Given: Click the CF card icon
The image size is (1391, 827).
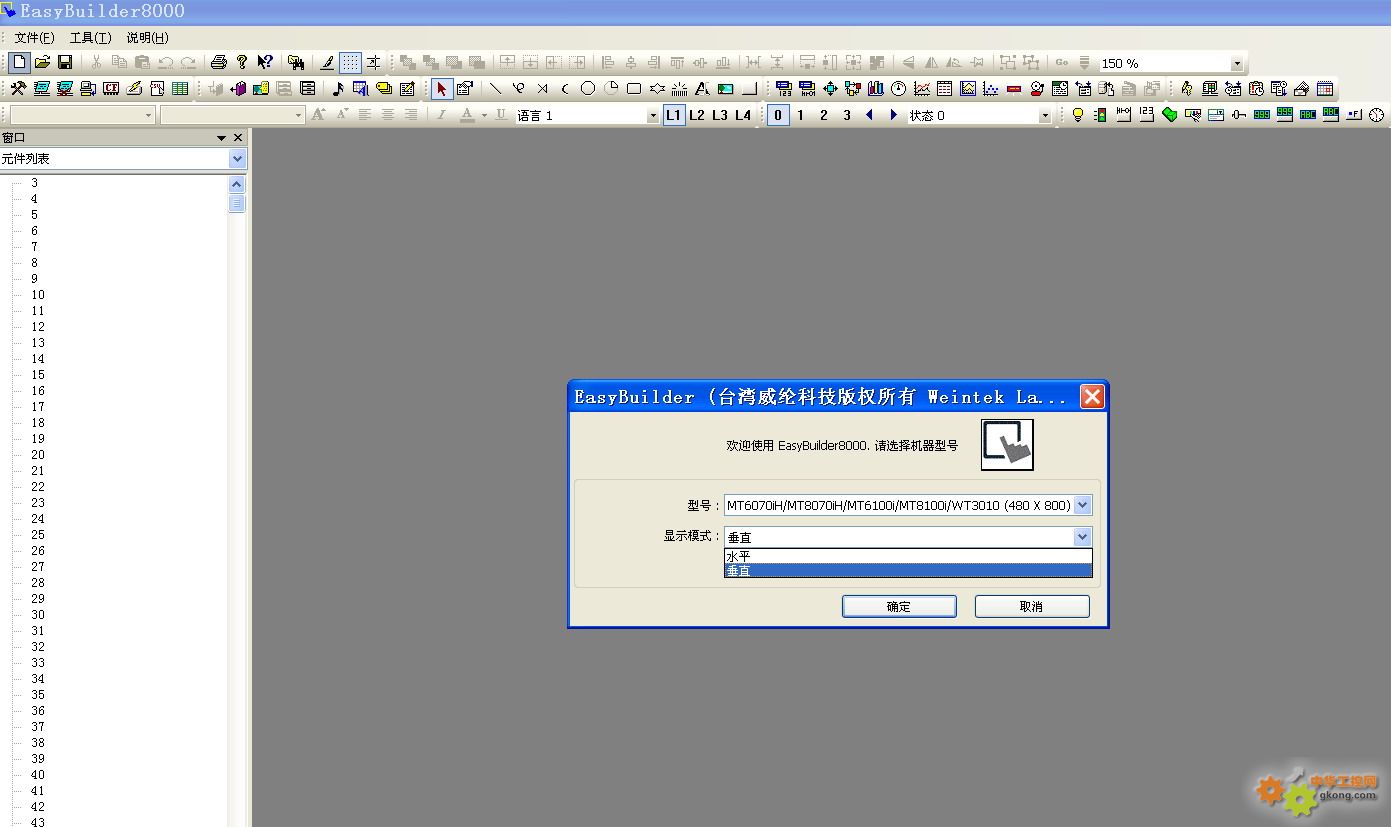Looking at the screenshot, I should click(x=111, y=89).
